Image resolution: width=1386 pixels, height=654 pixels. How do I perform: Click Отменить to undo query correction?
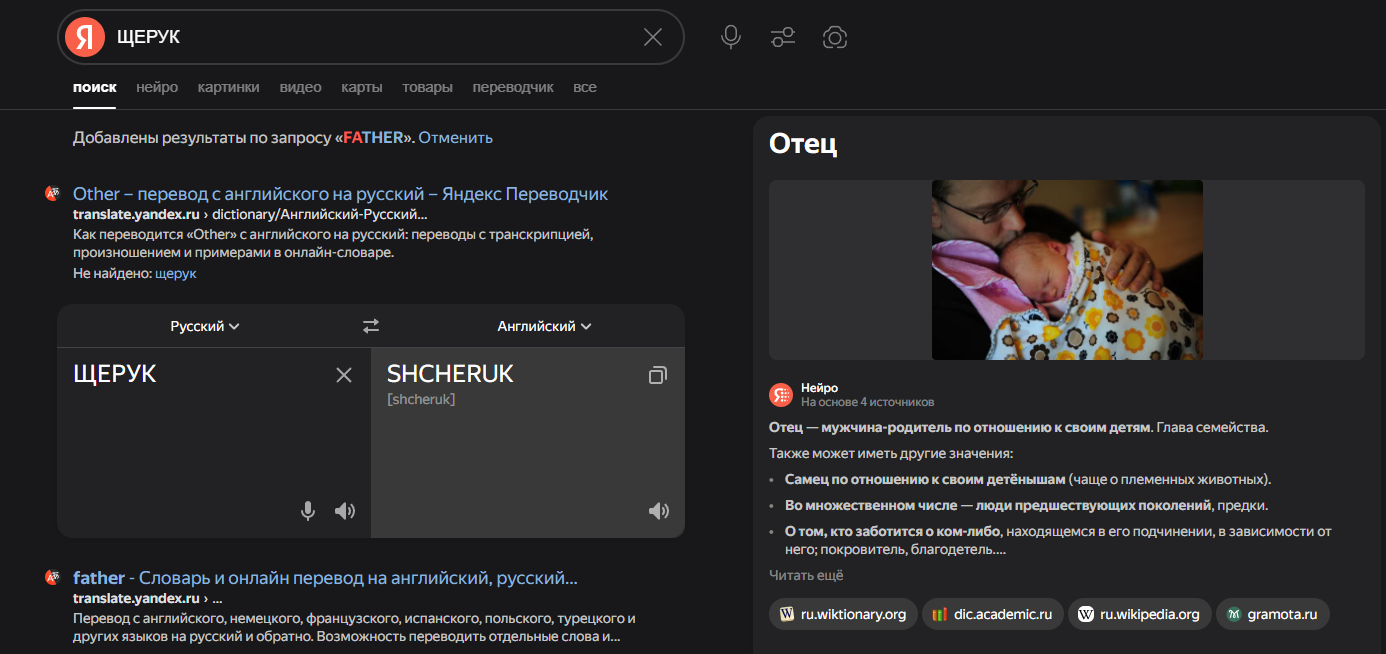point(455,138)
